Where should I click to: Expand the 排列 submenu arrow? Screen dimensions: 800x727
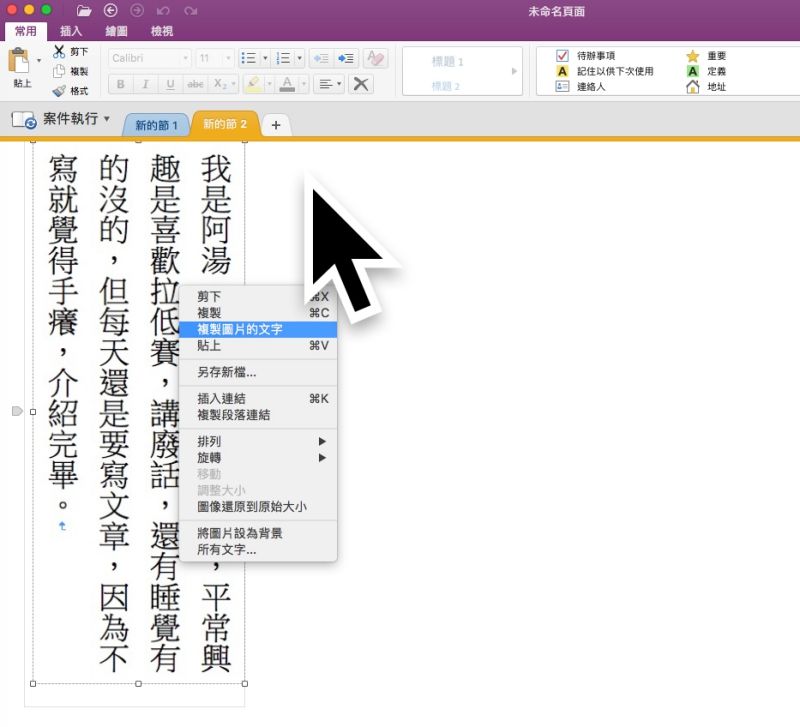tap(322, 441)
